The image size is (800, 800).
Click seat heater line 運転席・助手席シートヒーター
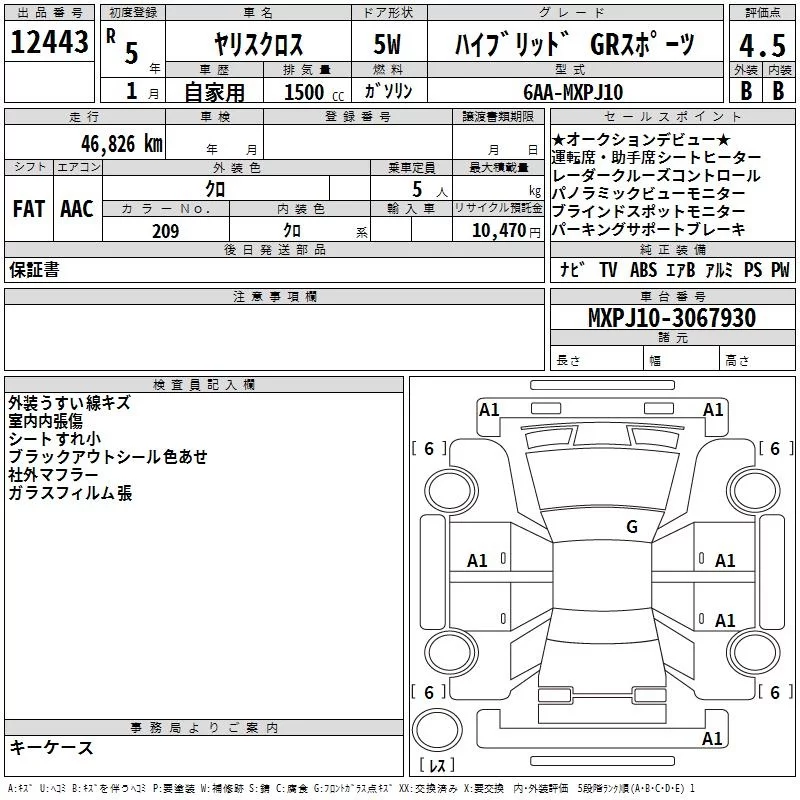pos(656,157)
